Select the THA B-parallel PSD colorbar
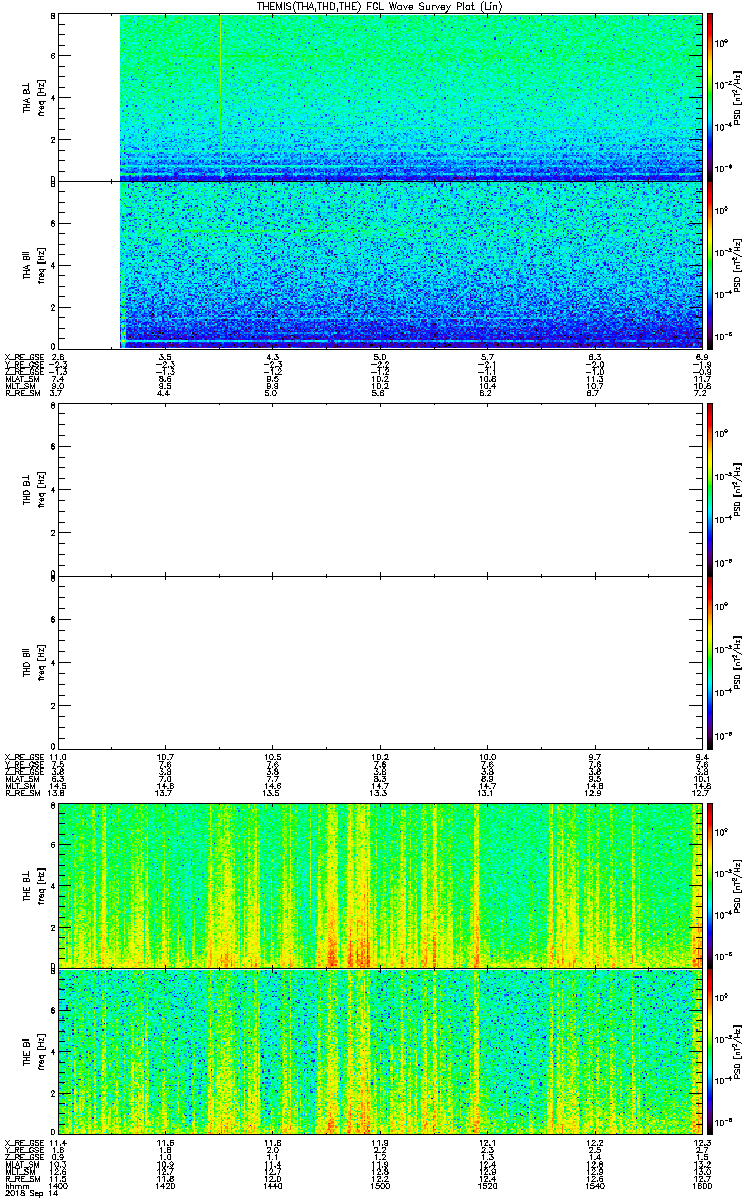 (710, 264)
